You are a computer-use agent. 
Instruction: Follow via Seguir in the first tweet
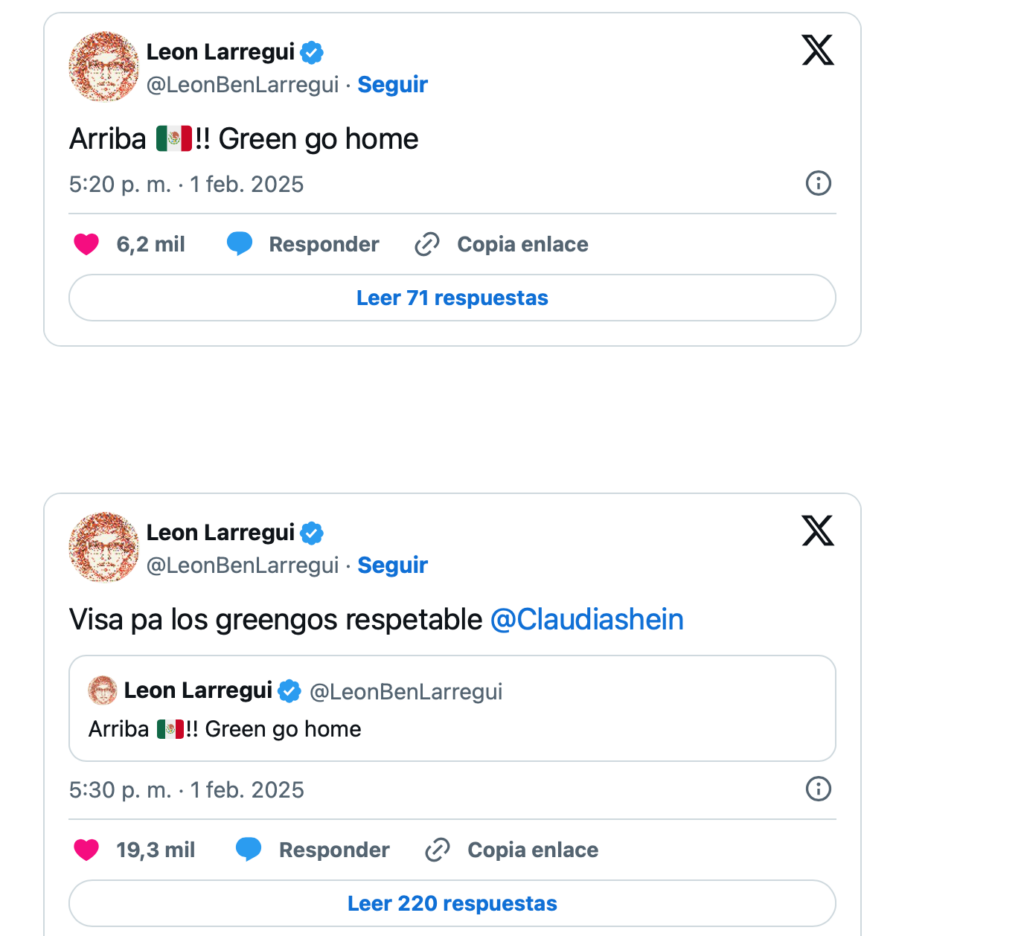pos(392,84)
